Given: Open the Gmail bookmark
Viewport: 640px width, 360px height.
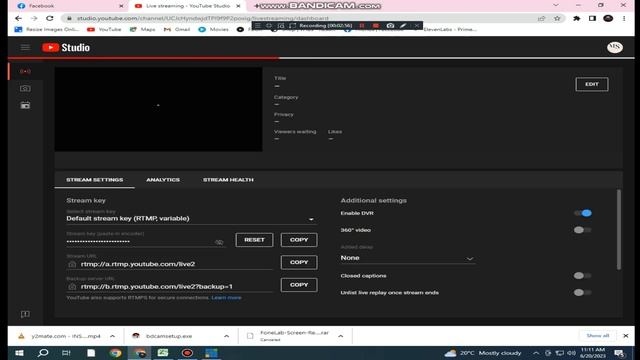Looking at the screenshot, I should (177, 29).
